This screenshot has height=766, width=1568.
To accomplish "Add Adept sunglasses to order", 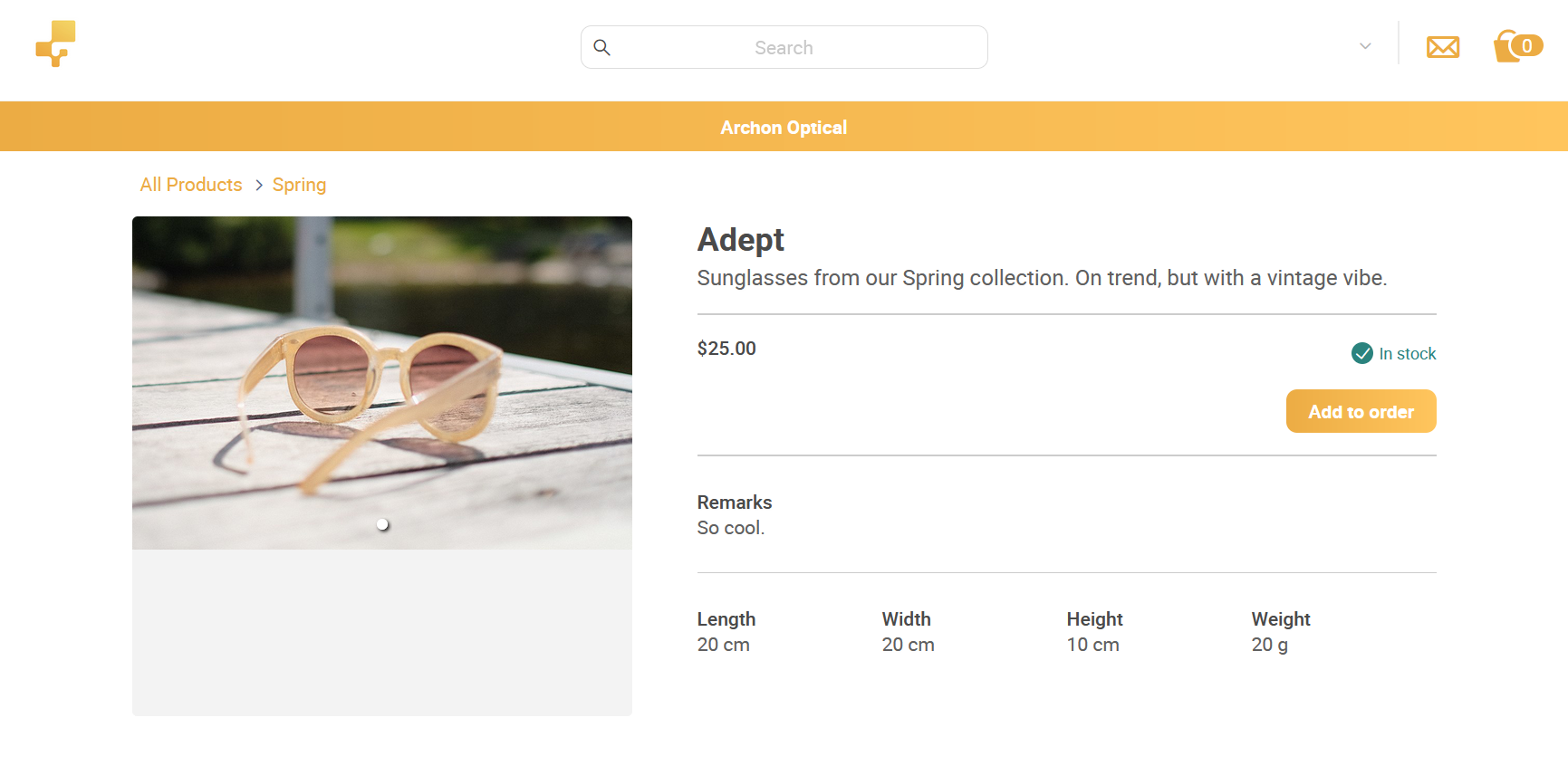I will (x=1361, y=411).
